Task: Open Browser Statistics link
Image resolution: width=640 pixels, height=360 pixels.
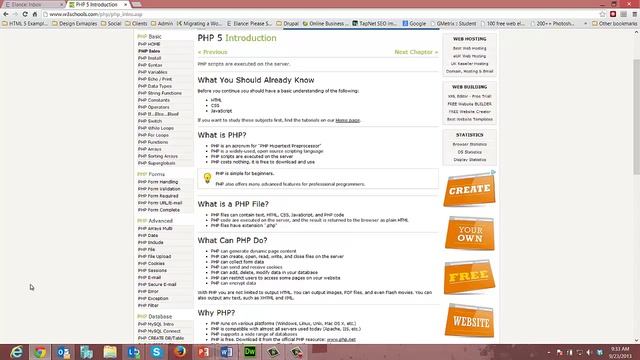Action: click(x=469, y=144)
